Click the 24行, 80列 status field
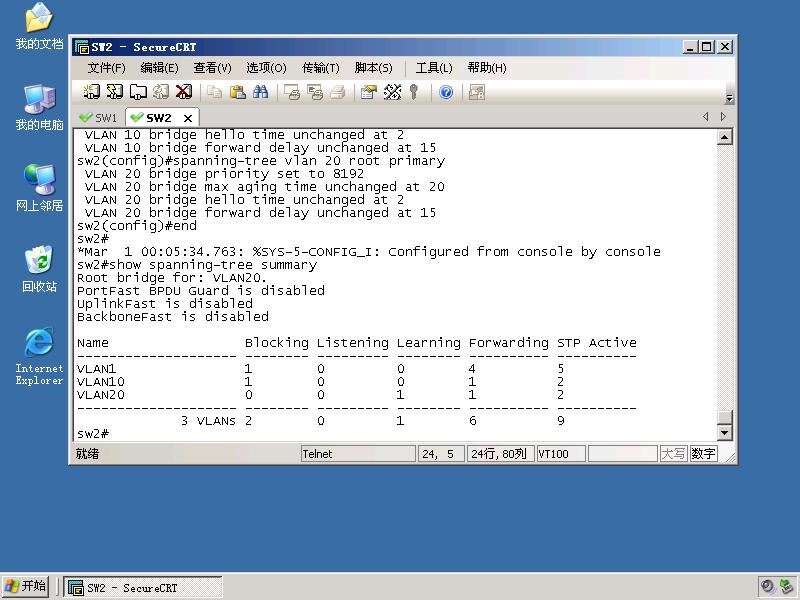The image size is (800, 600). 500,454
